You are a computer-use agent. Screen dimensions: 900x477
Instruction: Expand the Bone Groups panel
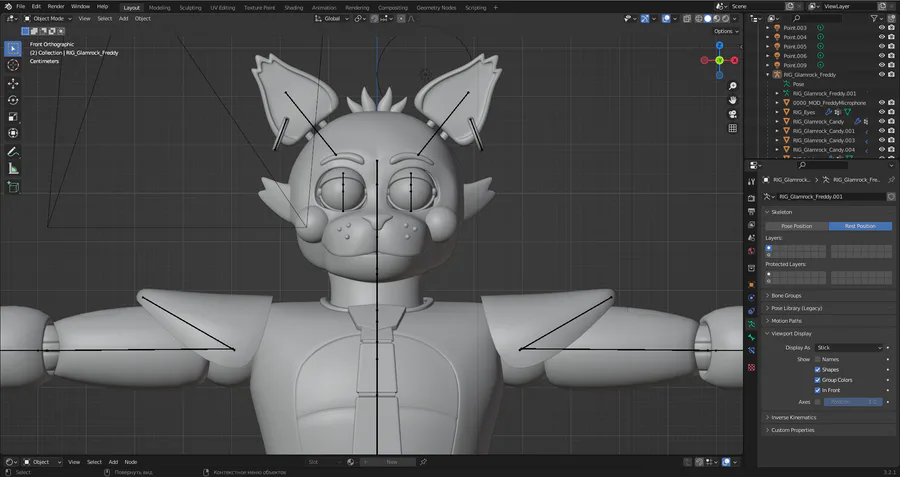(x=786, y=296)
